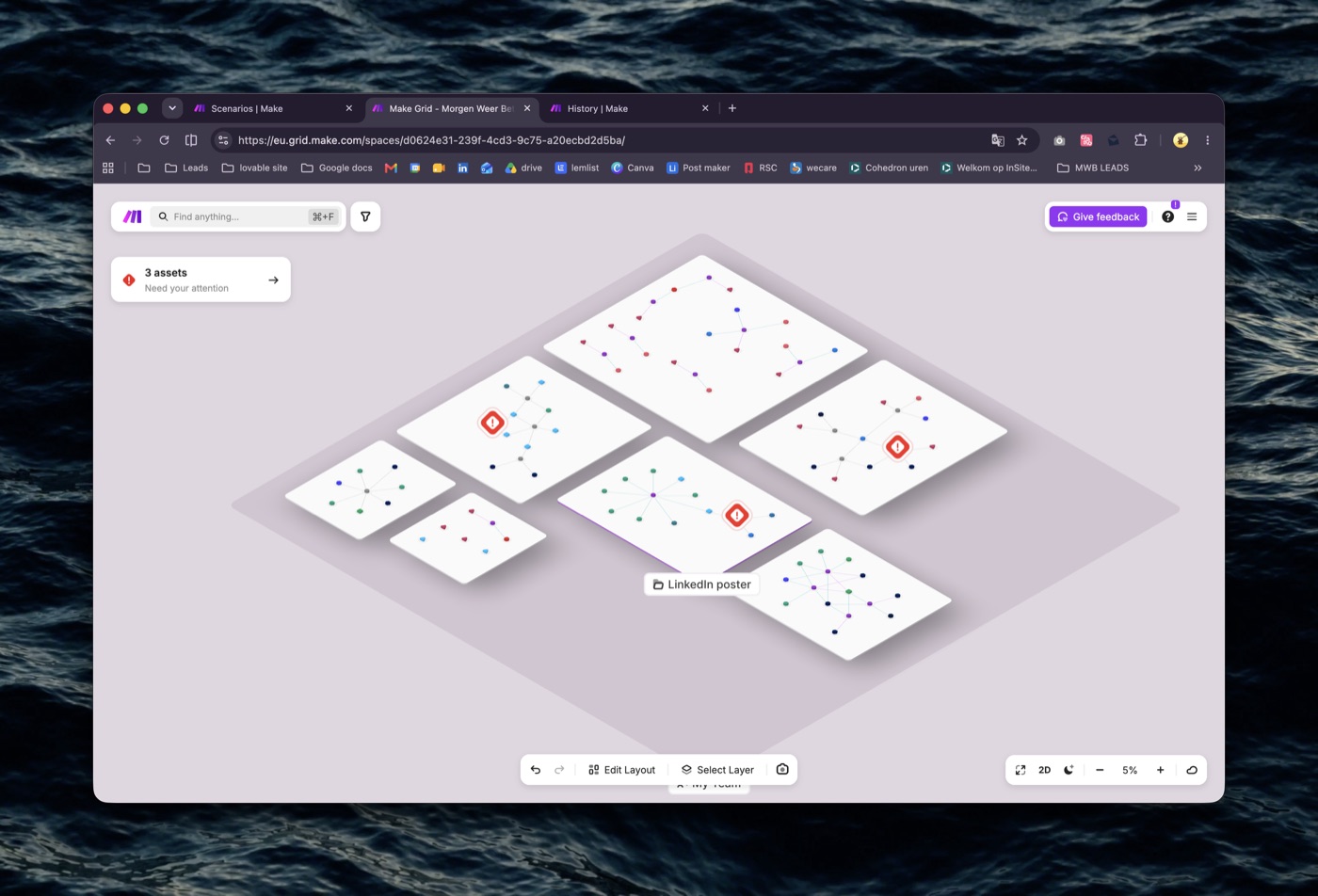1318x896 pixels.
Task: Switch to the History | Make tab
Action: coord(629,108)
